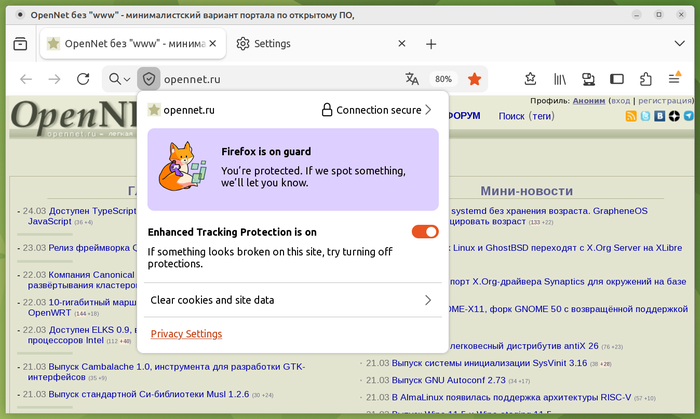Screen dimensions: 700x419
Task: Open the RSS feed icon on OpenNet
Action: point(631,117)
